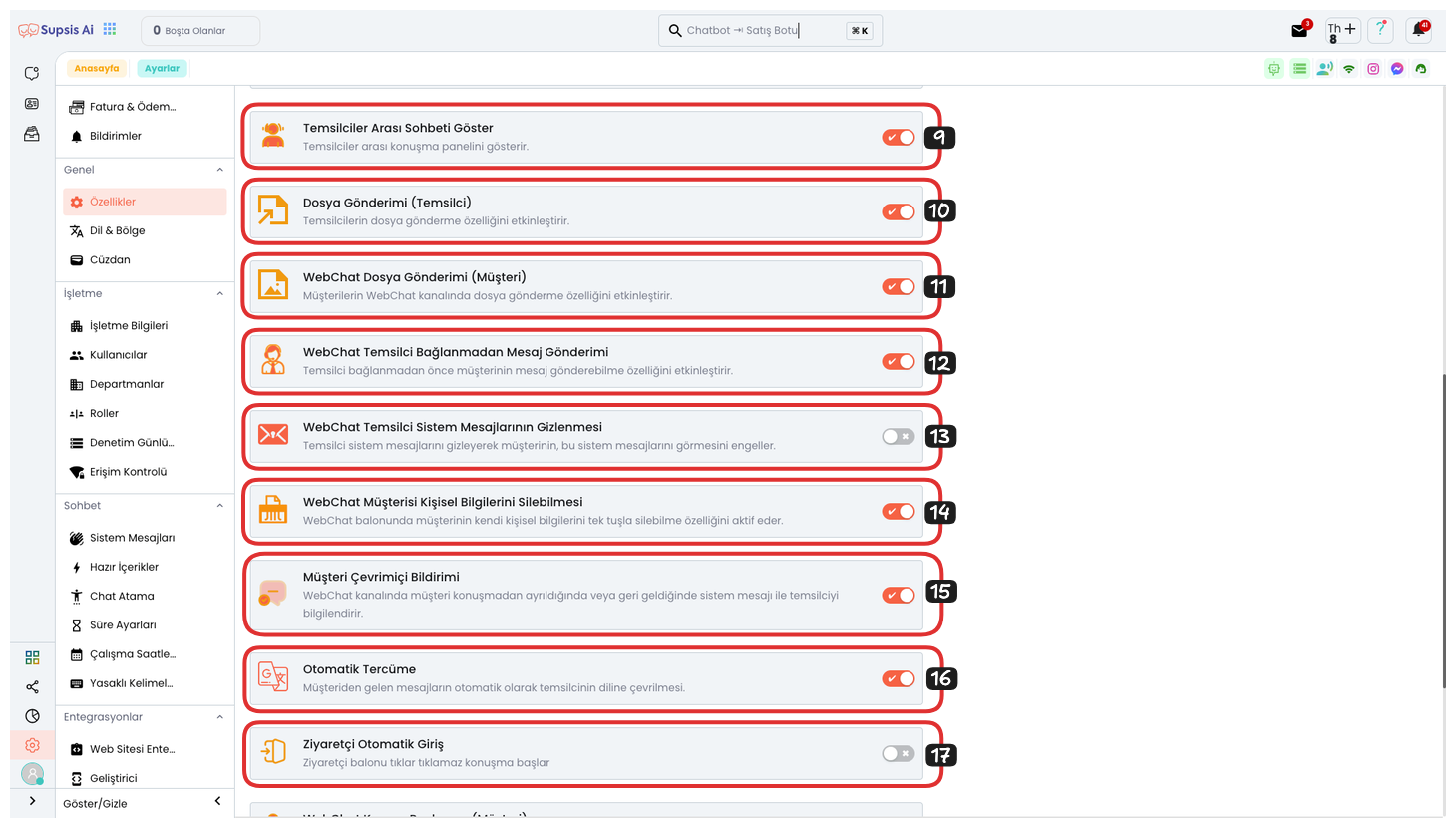Open the help question mark icon

(x=1380, y=30)
